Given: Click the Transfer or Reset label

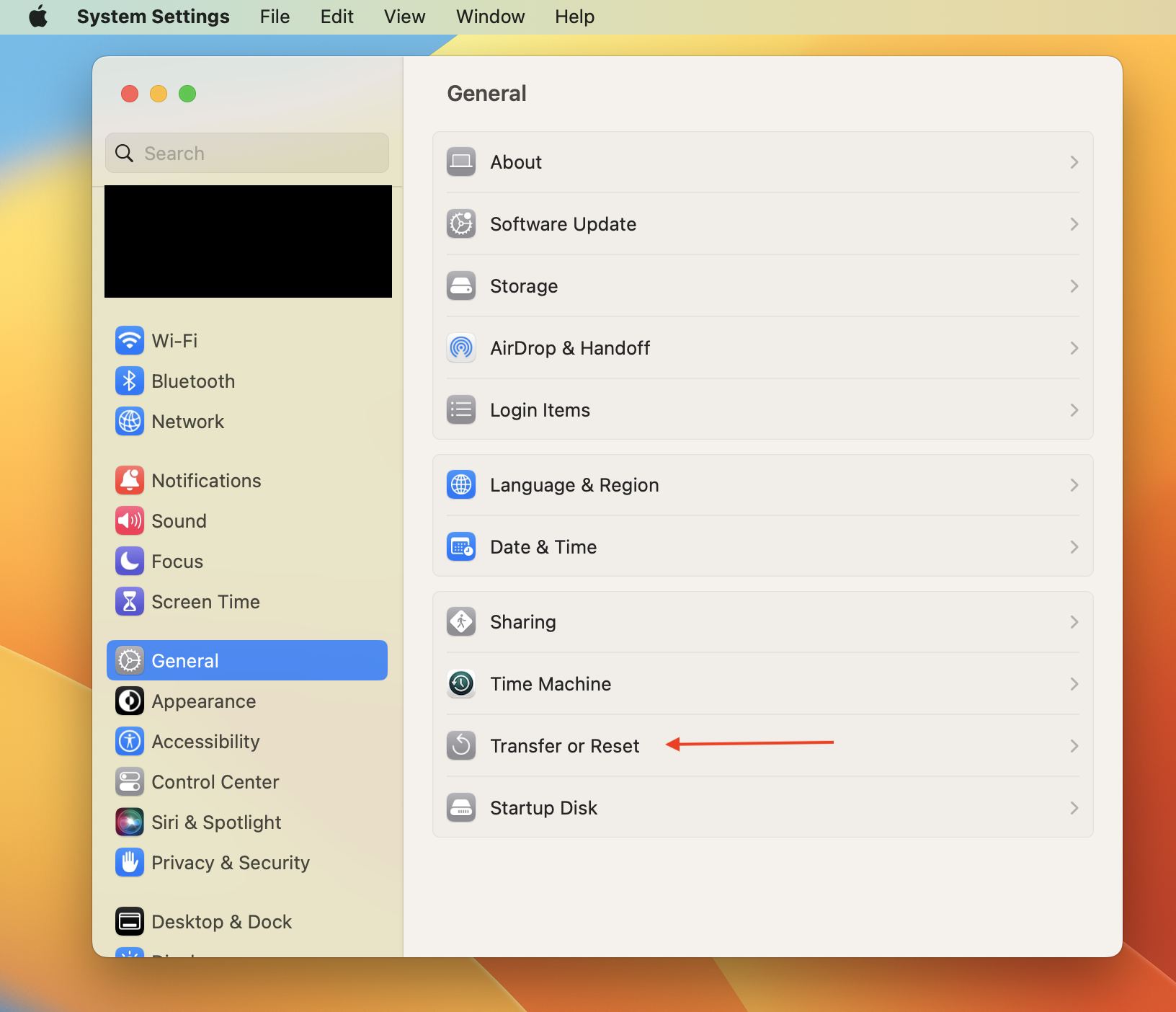Looking at the screenshot, I should [565, 746].
